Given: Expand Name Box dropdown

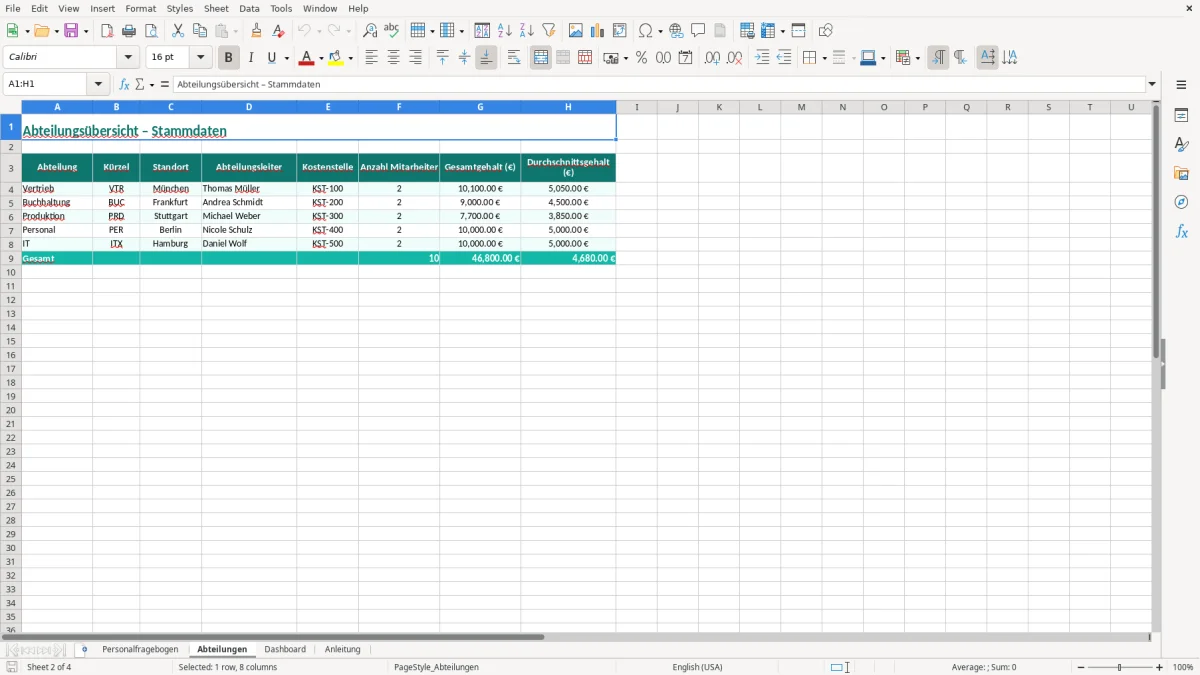Looking at the screenshot, I should click(x=98, y=85).
